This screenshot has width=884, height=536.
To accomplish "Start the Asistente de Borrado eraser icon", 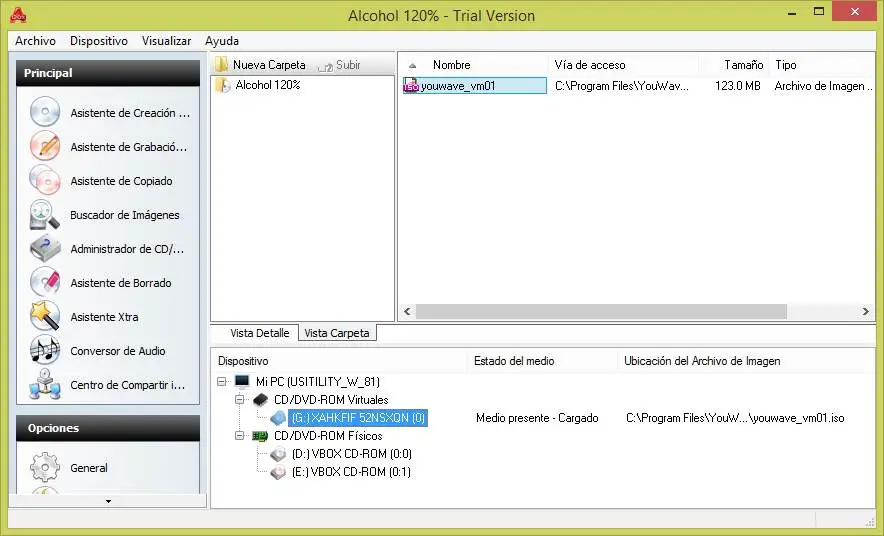I will coord(45,282).
